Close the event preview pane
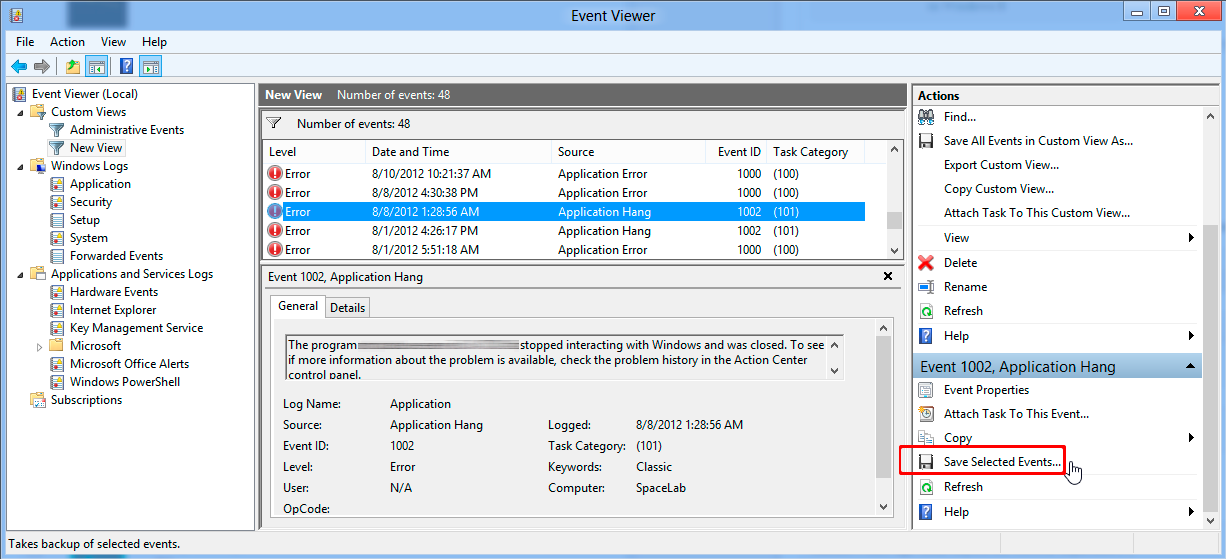This screenshot has height=559, width=1226. (888, 276)
